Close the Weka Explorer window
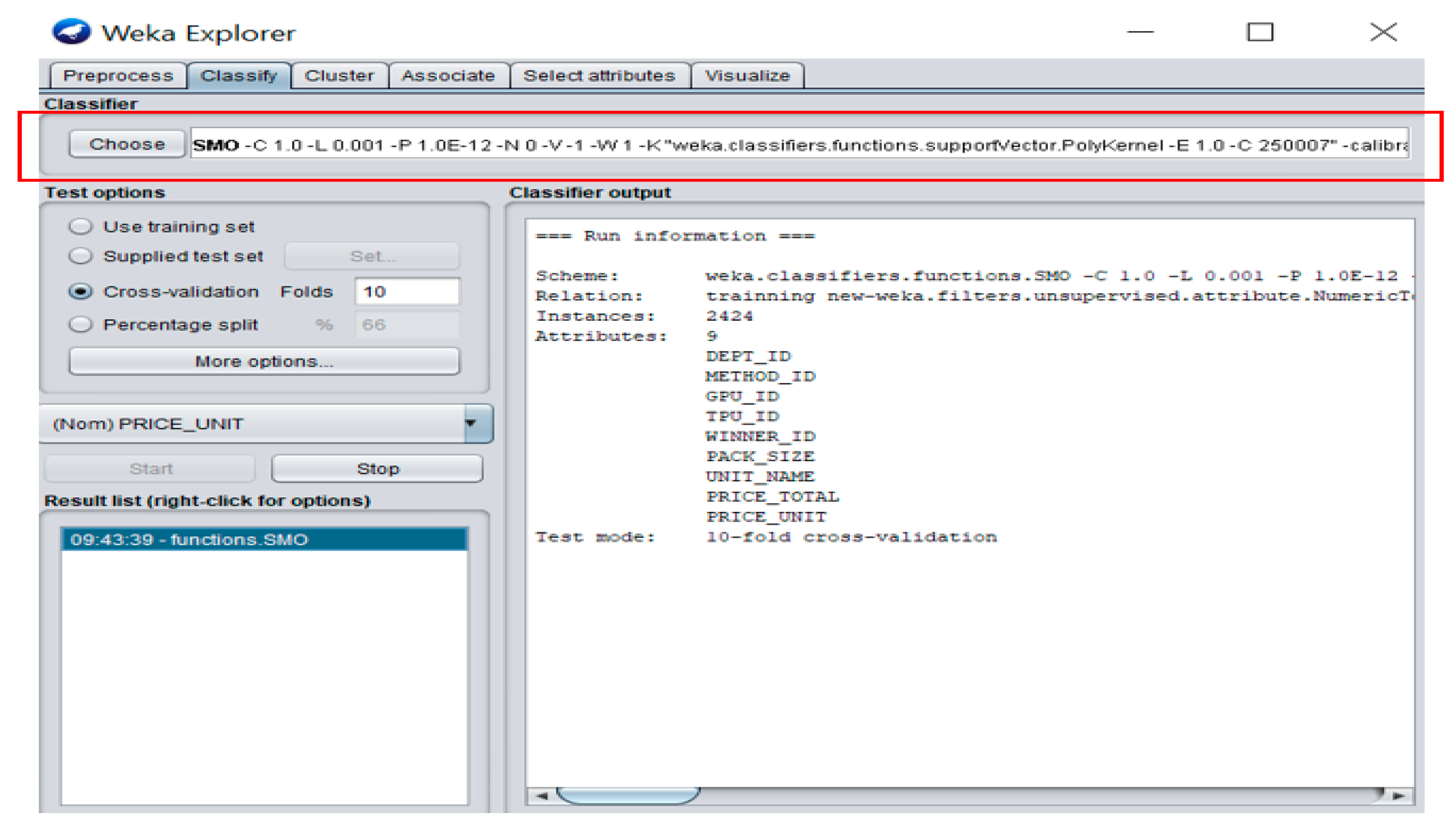The width and height of the screenshot is (1456, 831). pyautogui.click(x=1383, y=32)
